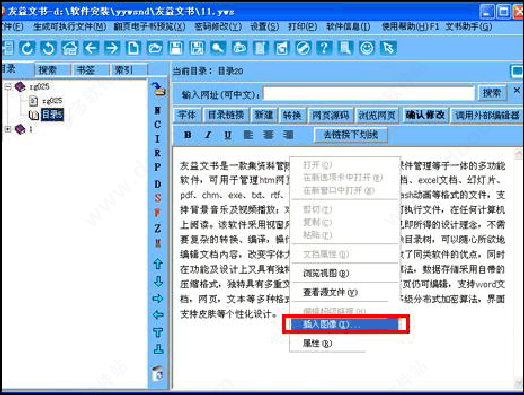Open the 密码修改(Y) menu
The image size is (524, 395).
(x=218, y=27)
